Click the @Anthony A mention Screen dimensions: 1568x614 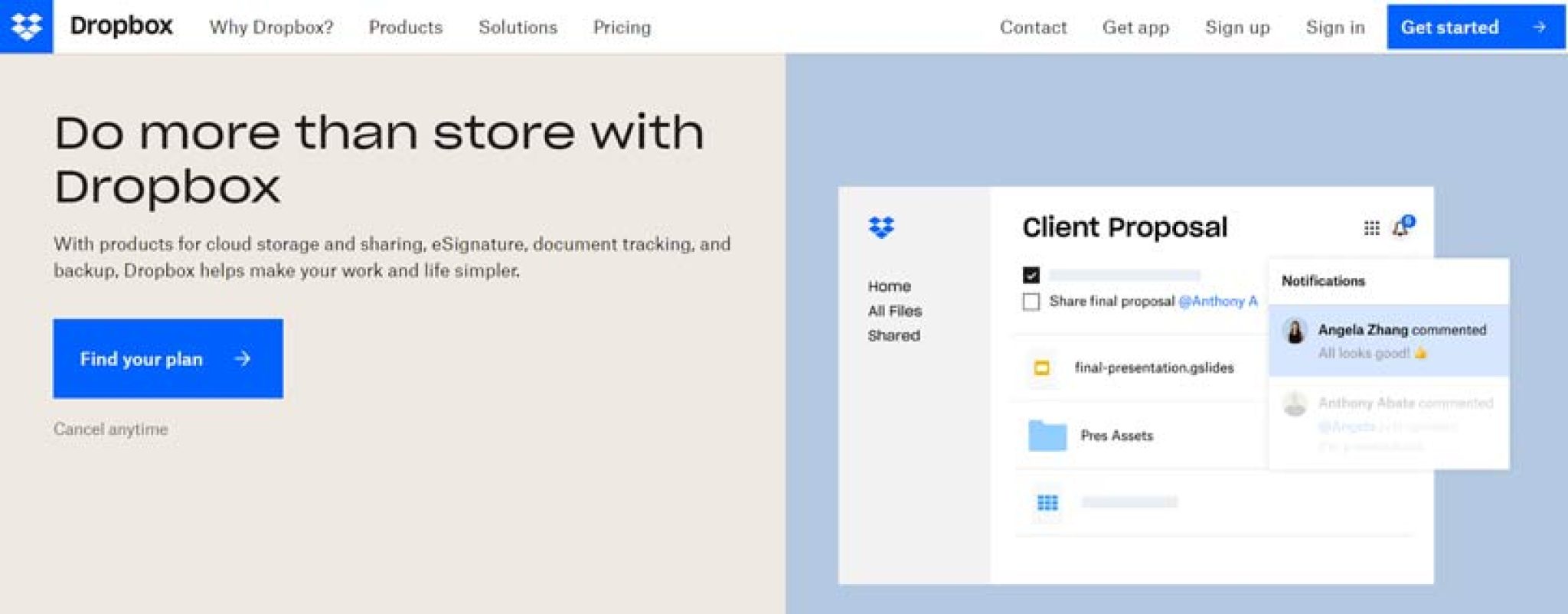(1217, 301)
